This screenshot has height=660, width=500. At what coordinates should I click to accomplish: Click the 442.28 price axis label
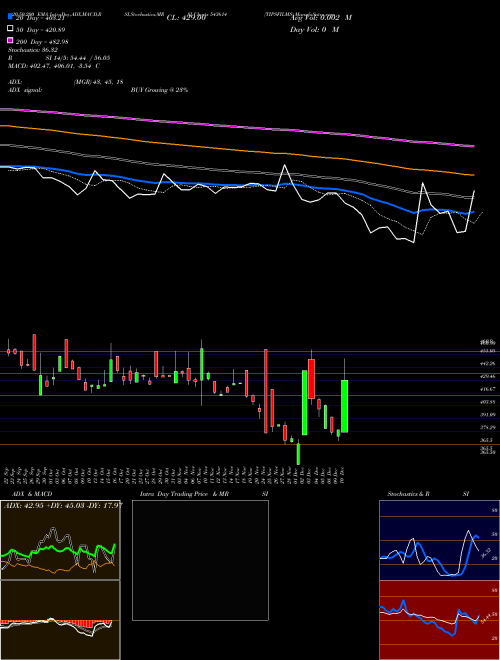pyautogui.click(x=487, y=363)
